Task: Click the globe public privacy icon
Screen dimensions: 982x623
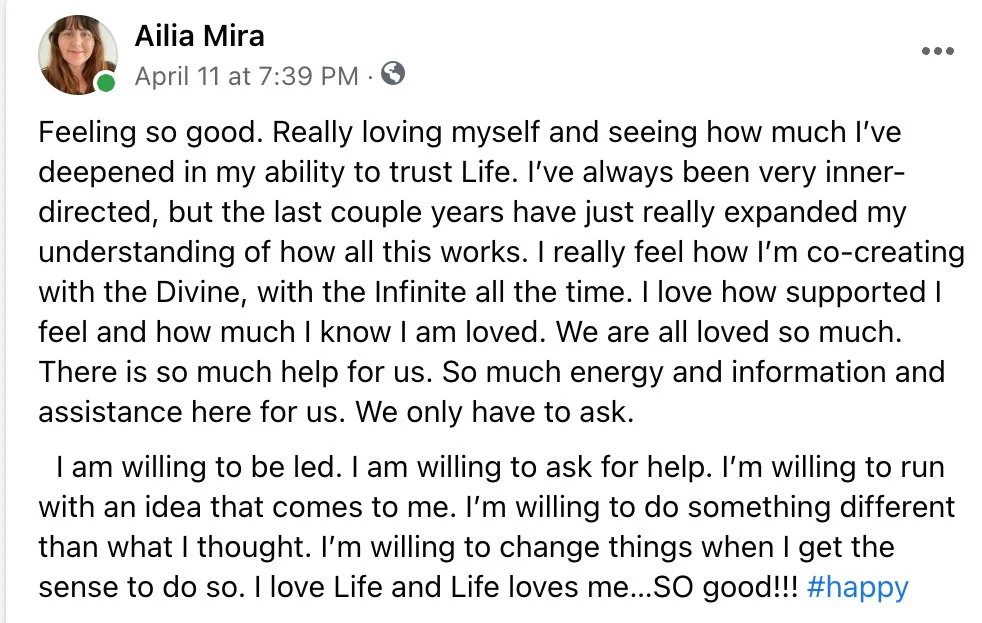Action: [x=393, y=74]
